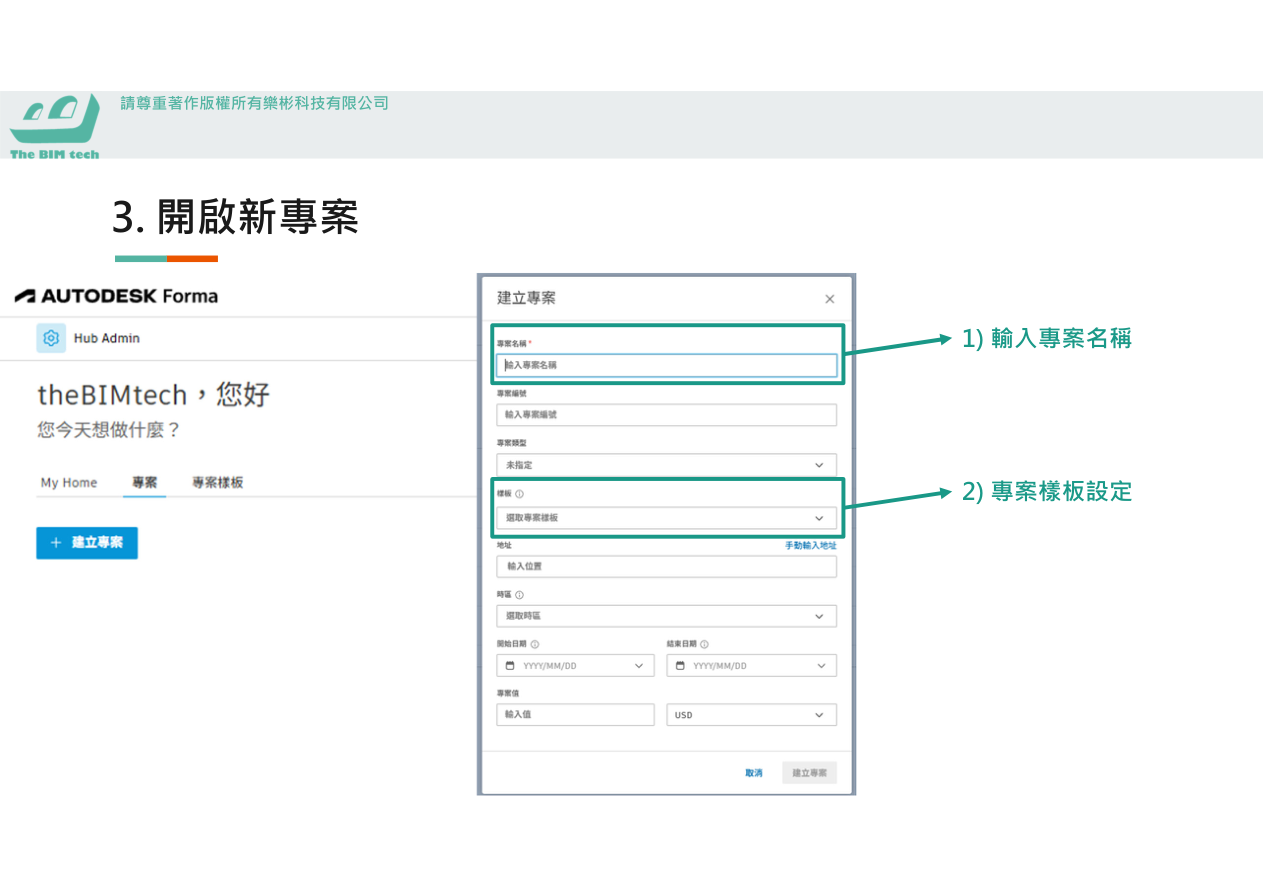Click the 建立專案 dialog title text

pos(527,298)
